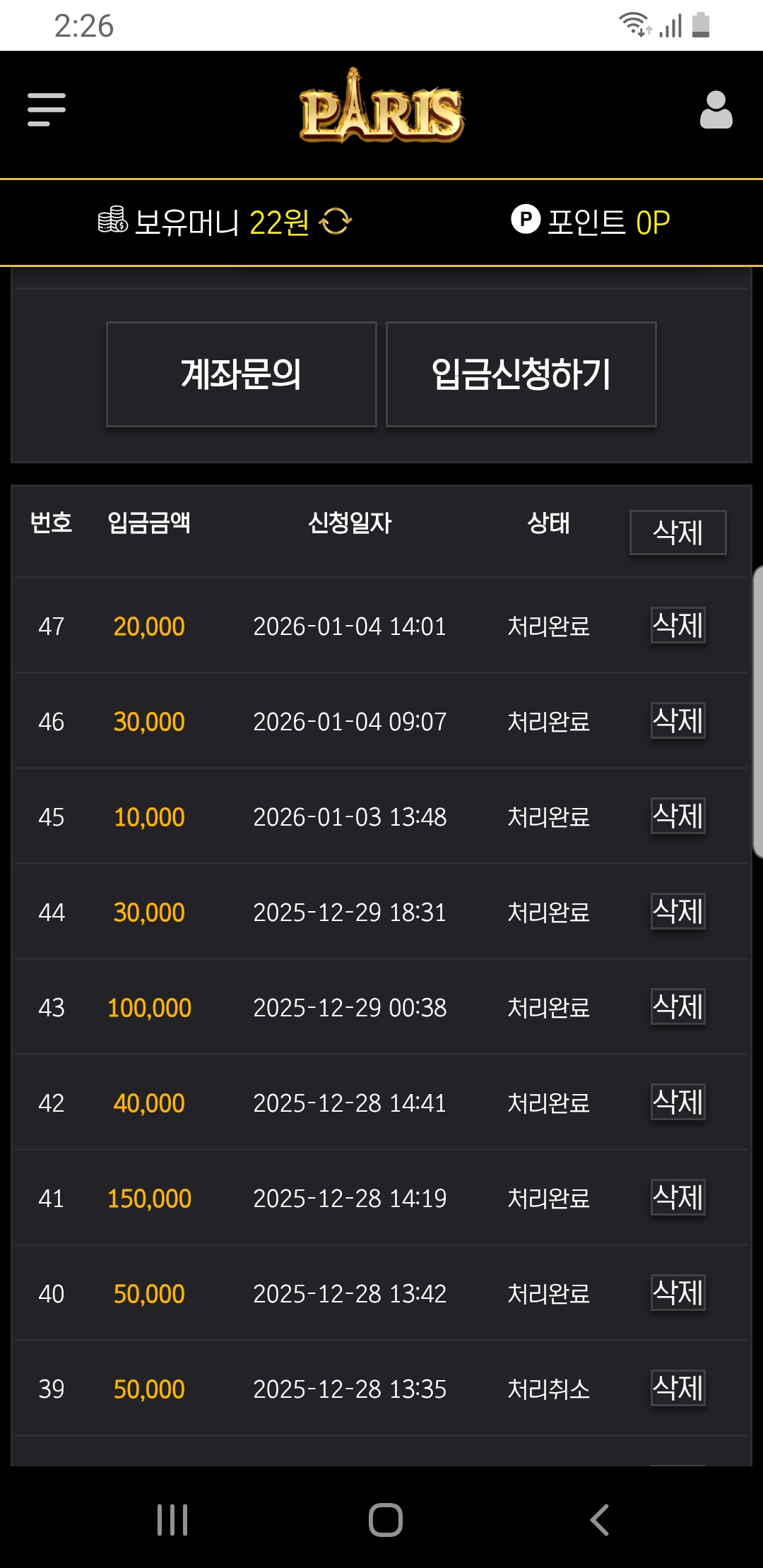Tap the P point icon
The image size is (763, 1568).
click(x=526, y=220)
